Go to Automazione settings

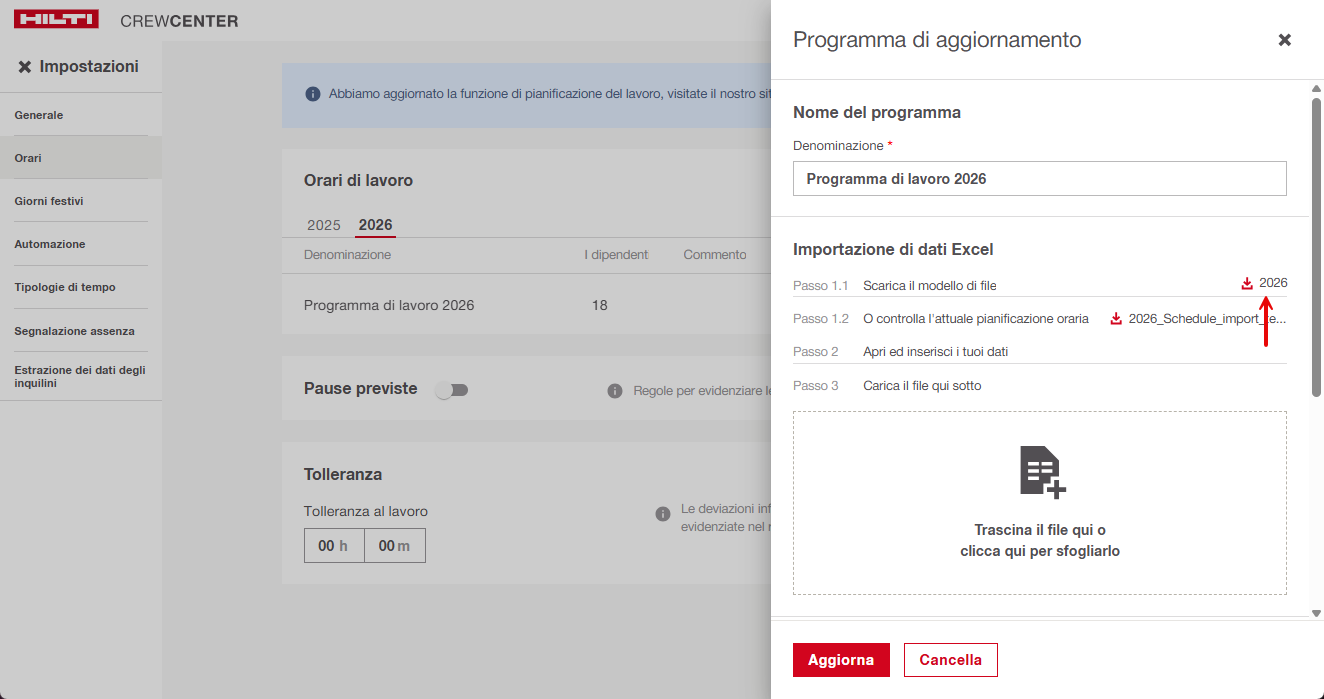tap(50, 244)
